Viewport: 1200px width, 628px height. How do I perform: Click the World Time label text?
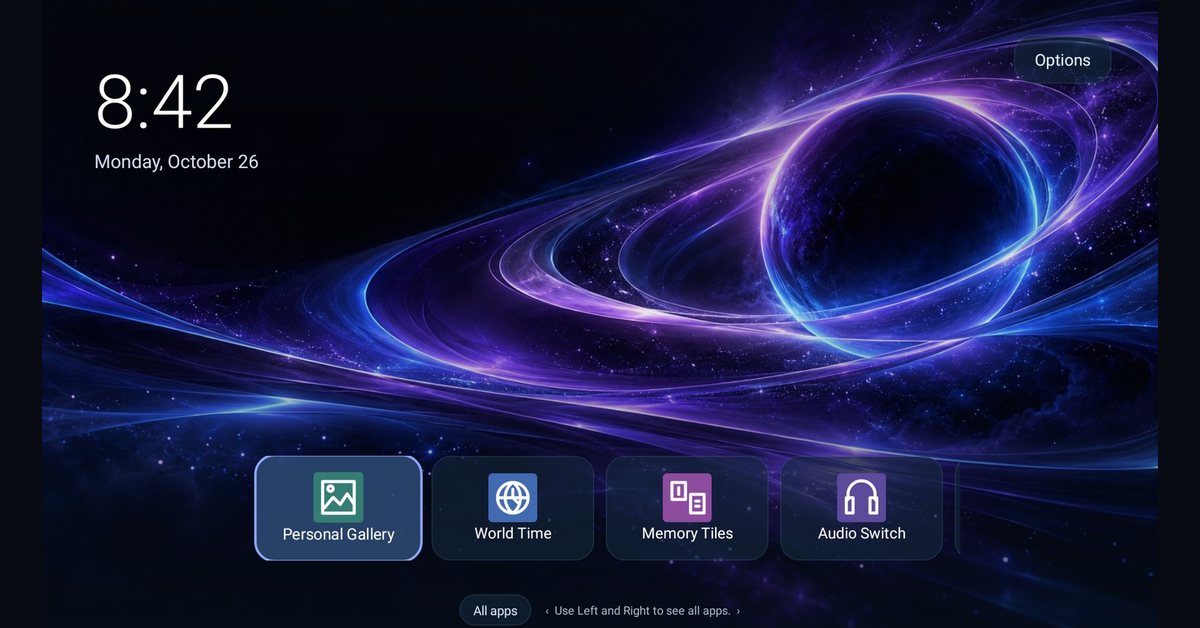513,533
